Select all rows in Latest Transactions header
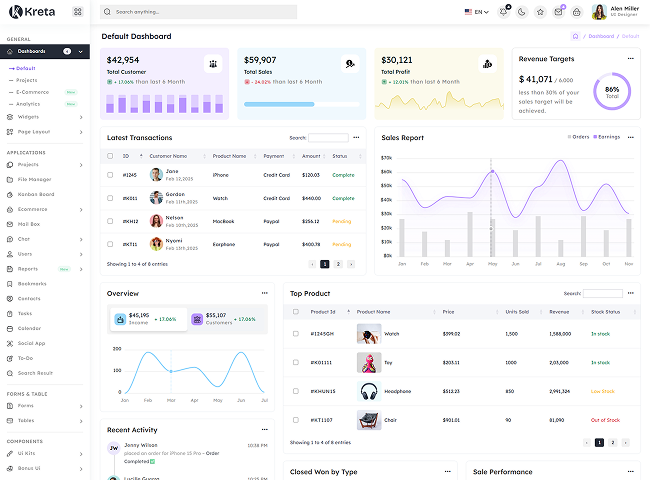650x480 pixels. coord(110,156)
